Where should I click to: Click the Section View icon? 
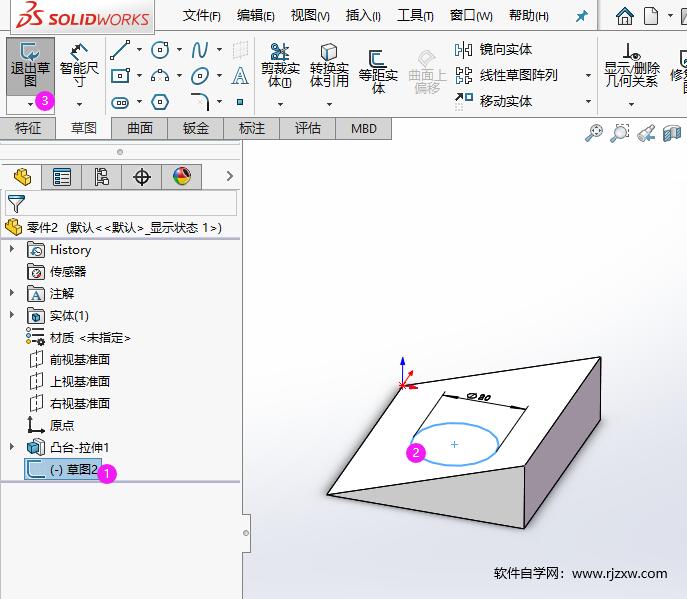point(672,134)
